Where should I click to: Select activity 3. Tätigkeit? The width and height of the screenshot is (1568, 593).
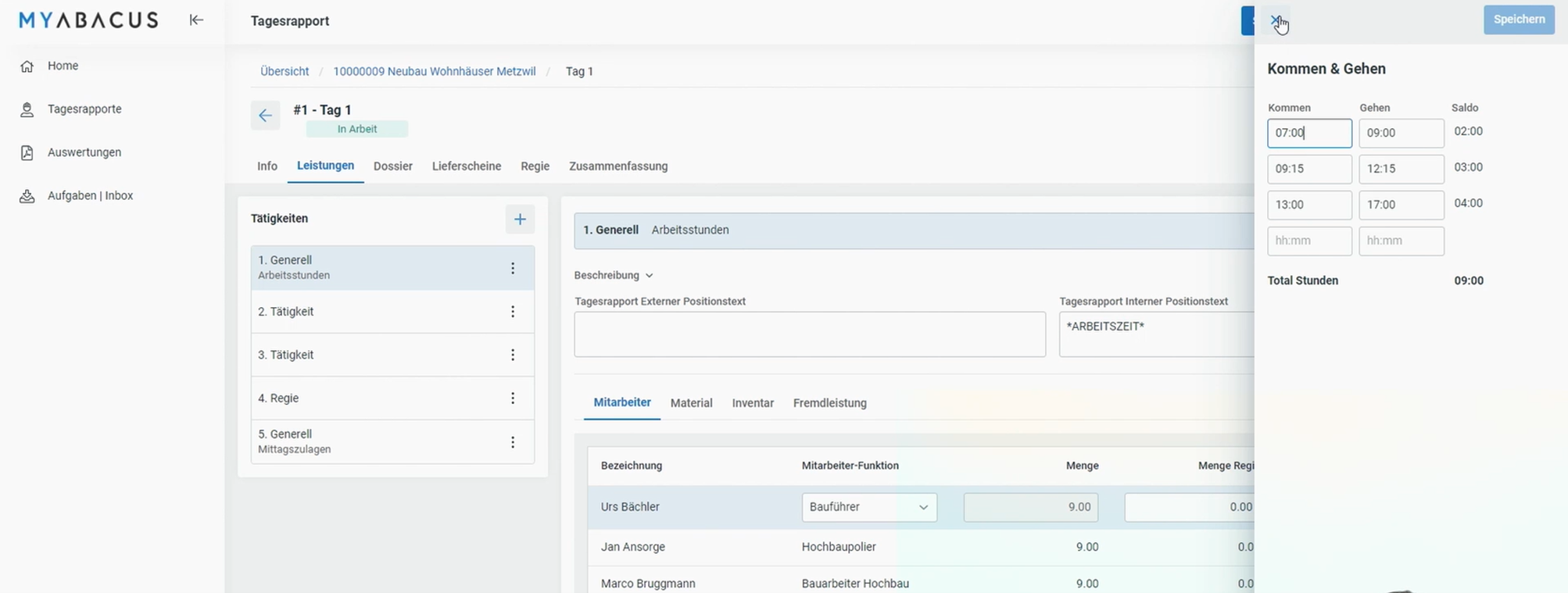[x=392, y=355]
